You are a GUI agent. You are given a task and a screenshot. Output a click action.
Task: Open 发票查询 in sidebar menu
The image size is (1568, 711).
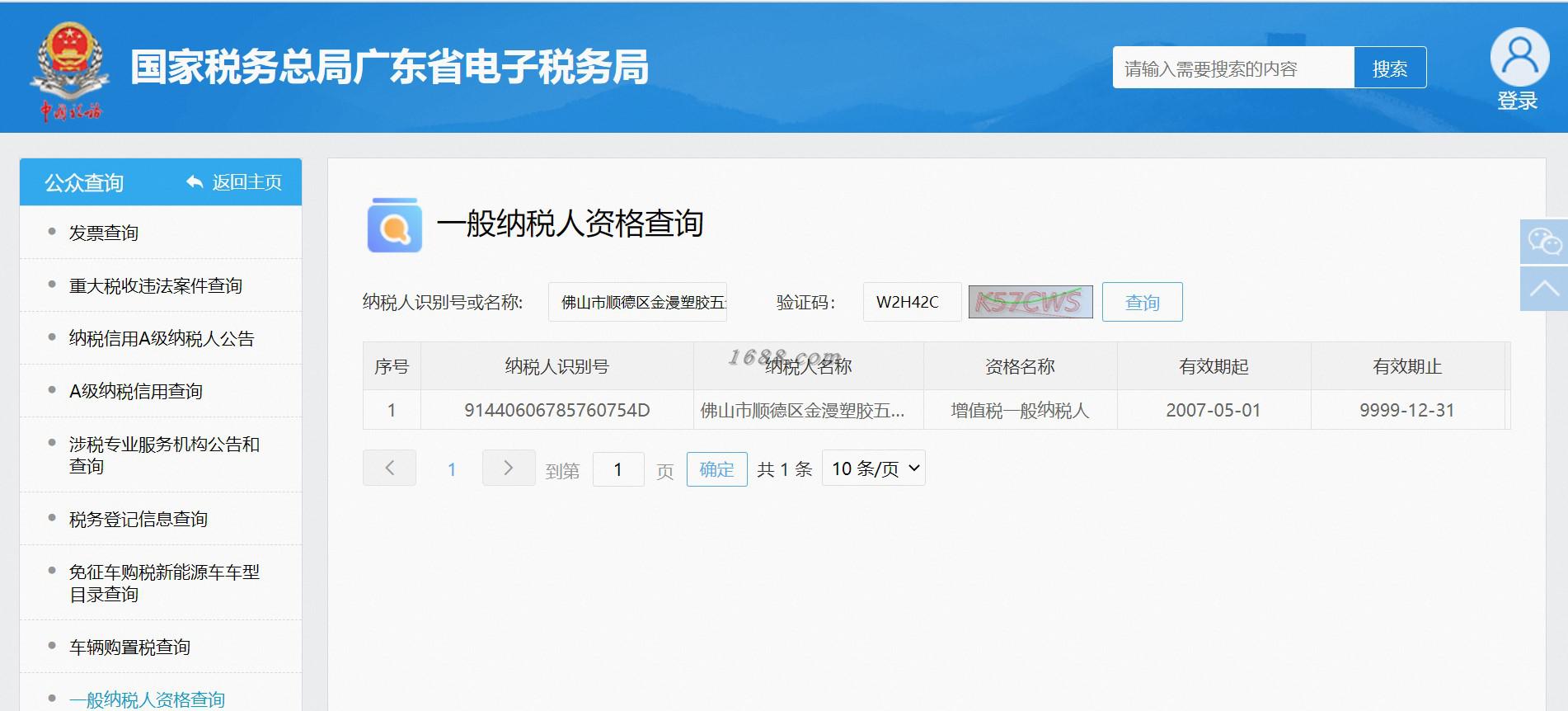(x=104, y=233)
